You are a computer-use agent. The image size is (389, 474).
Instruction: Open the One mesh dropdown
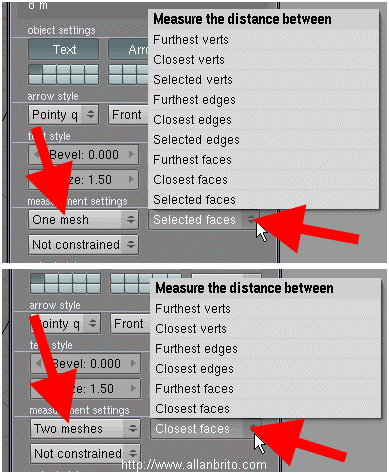click(83, 220)
